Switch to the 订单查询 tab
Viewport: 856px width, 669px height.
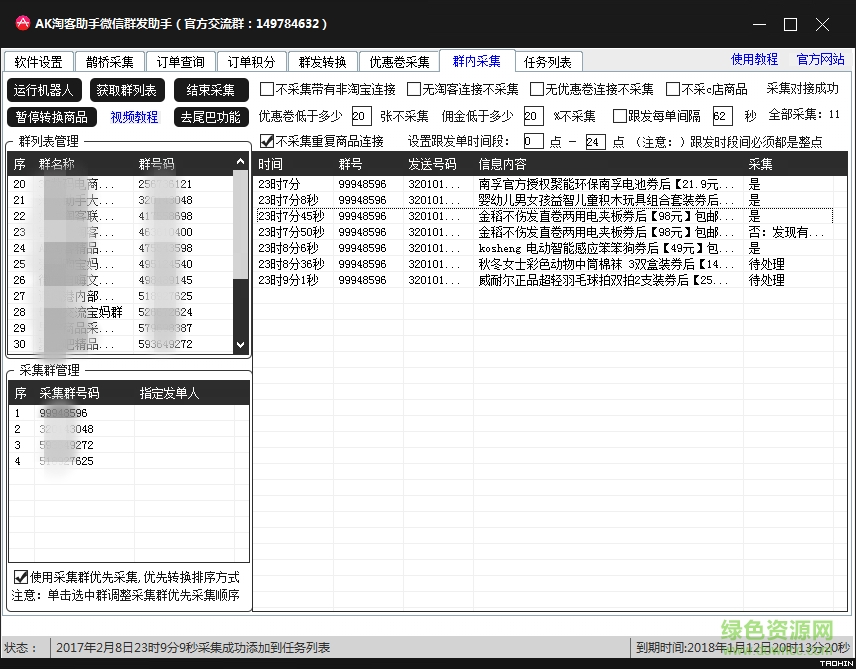(x=180, y=61)
